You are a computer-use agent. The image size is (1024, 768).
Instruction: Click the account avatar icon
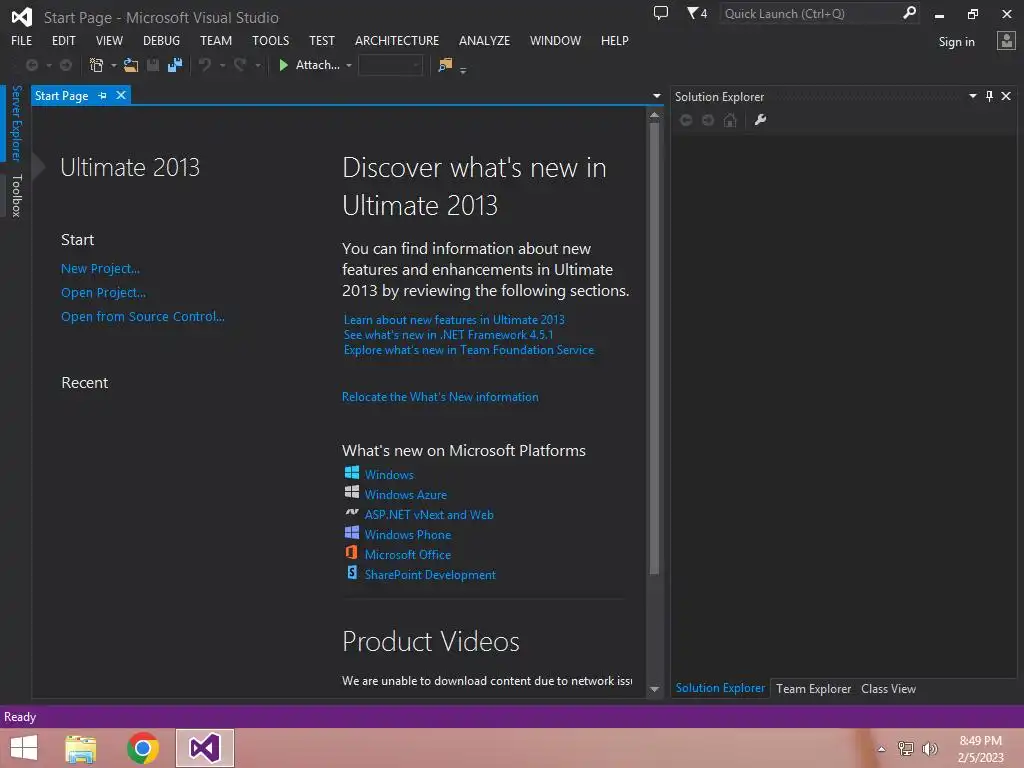point(1006,41)
